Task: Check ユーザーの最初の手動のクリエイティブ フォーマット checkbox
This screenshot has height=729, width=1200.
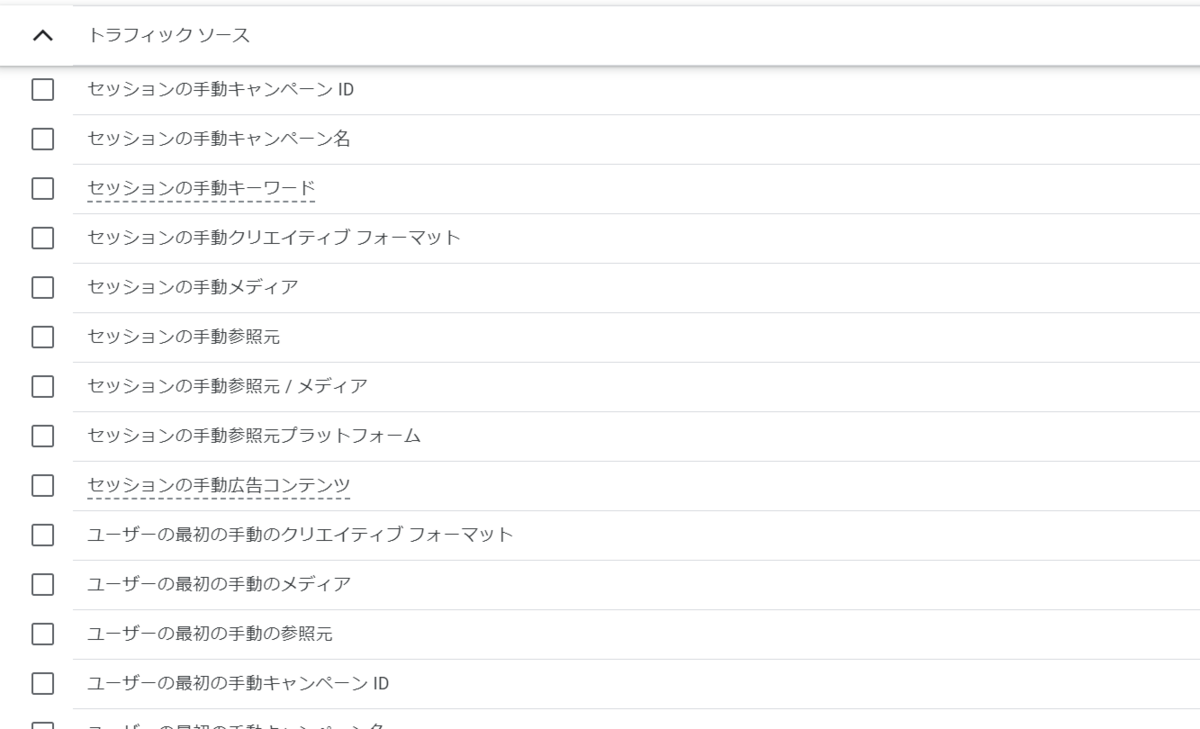Action: click(x=42, y=536)
